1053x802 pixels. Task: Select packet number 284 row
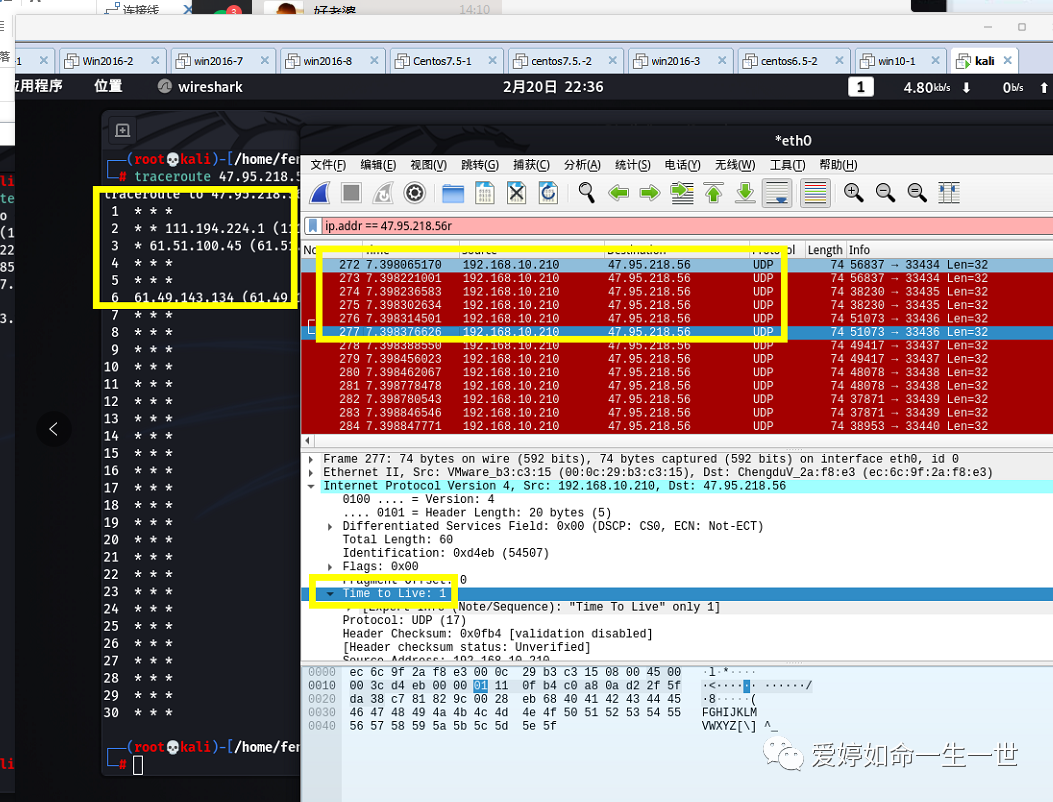click(677, 426)
